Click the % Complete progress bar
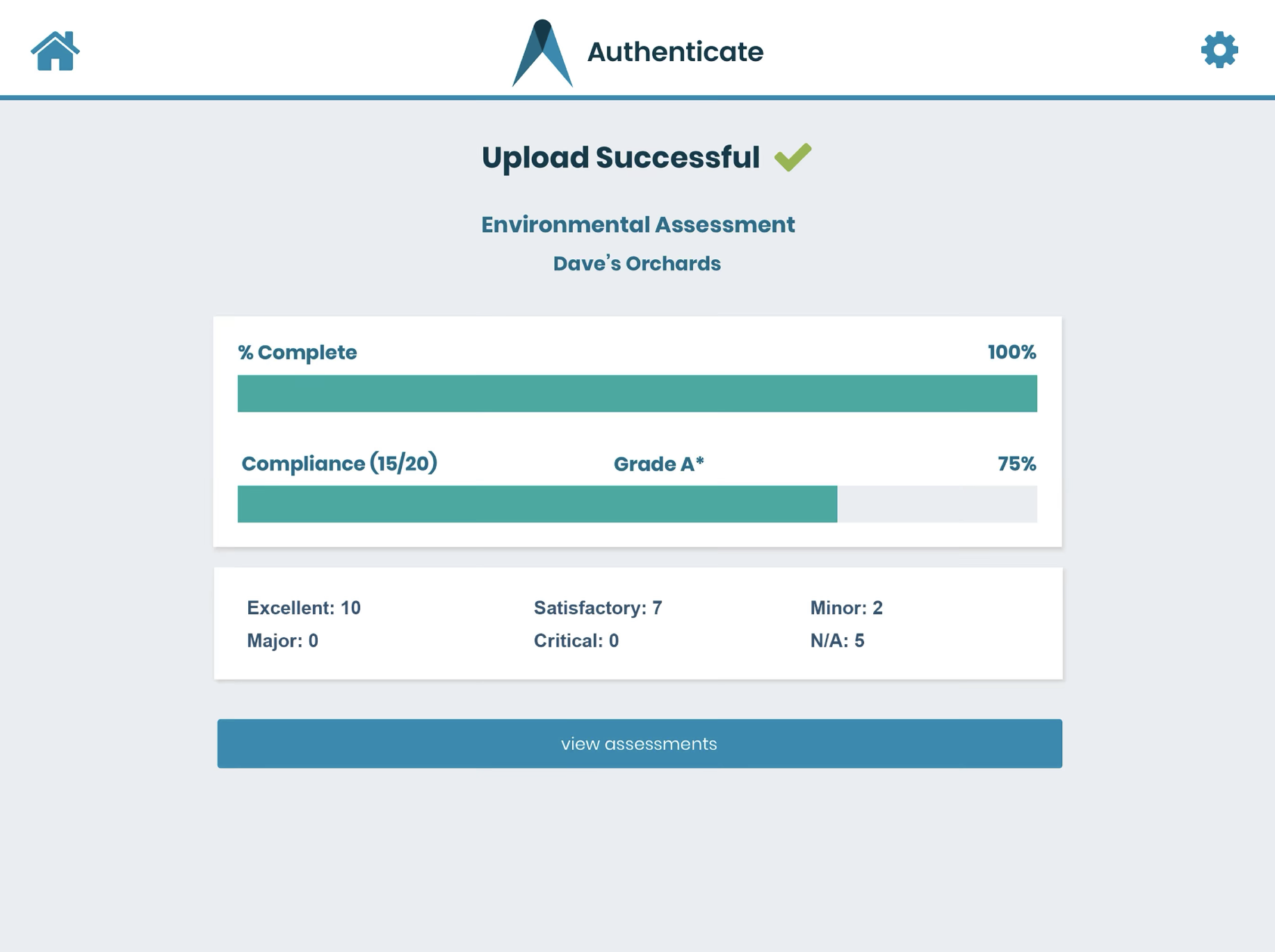The height and width of the screenshot is (952, 1275). [x=637, y=393]
